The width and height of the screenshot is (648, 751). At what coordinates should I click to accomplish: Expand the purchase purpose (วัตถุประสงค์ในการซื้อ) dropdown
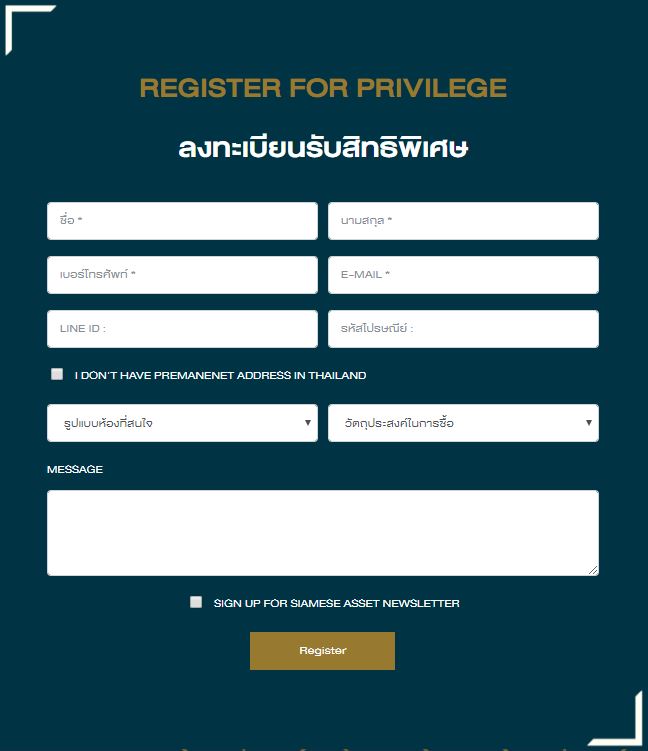463,423
